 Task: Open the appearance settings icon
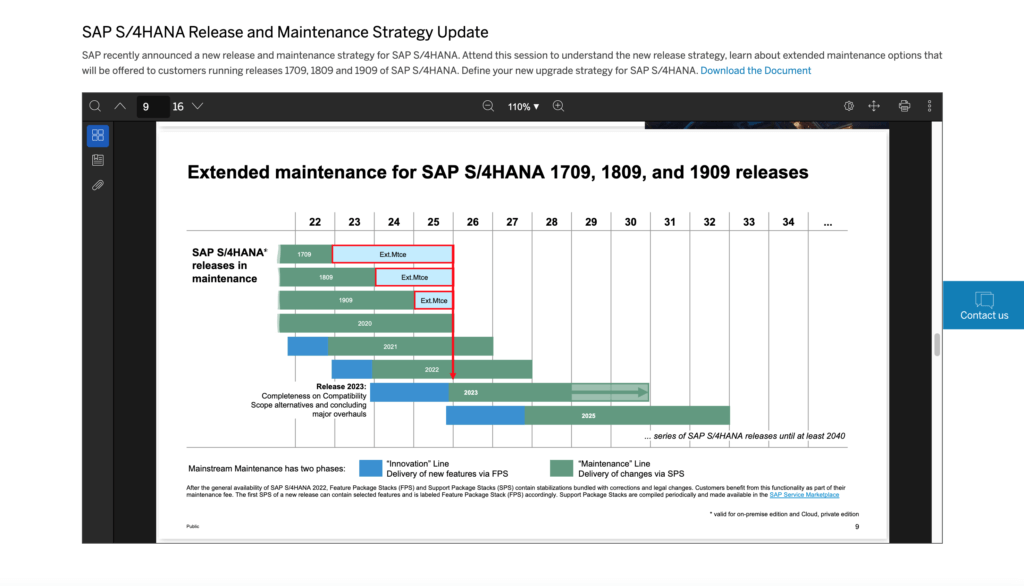[849, 105]
